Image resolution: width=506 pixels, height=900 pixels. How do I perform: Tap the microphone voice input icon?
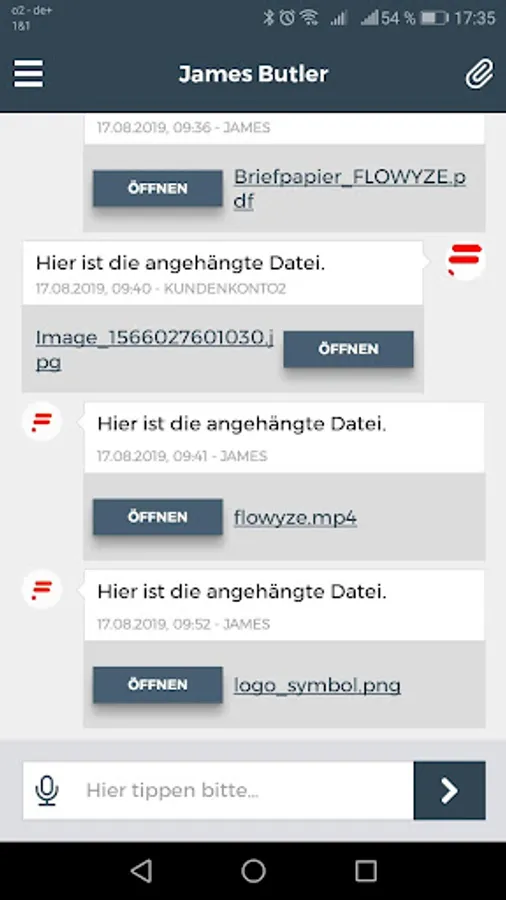(x=47, y=790)
